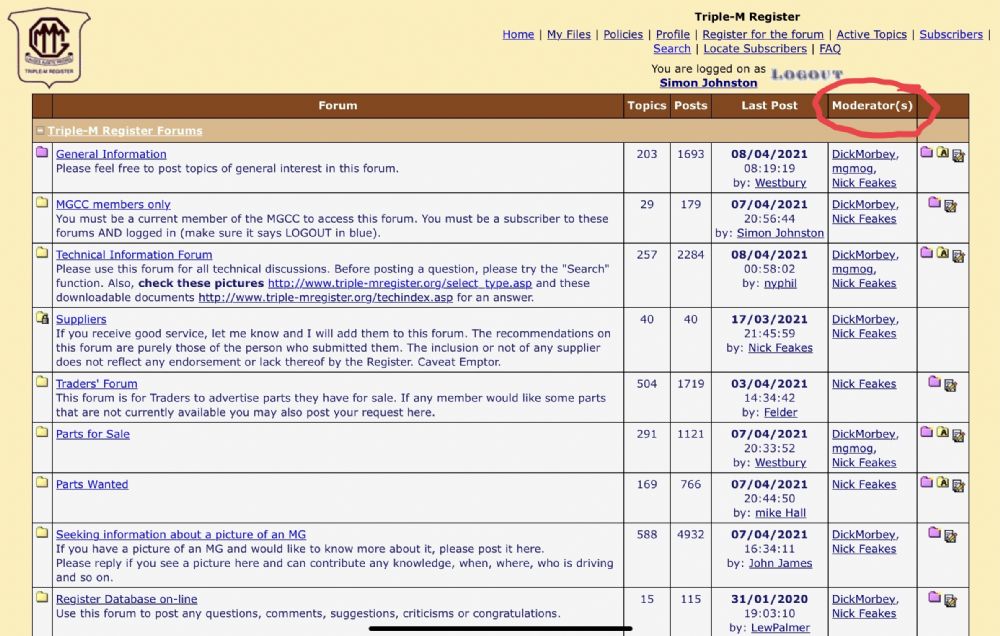Open the forum Search page

click(x=672, y=48)
